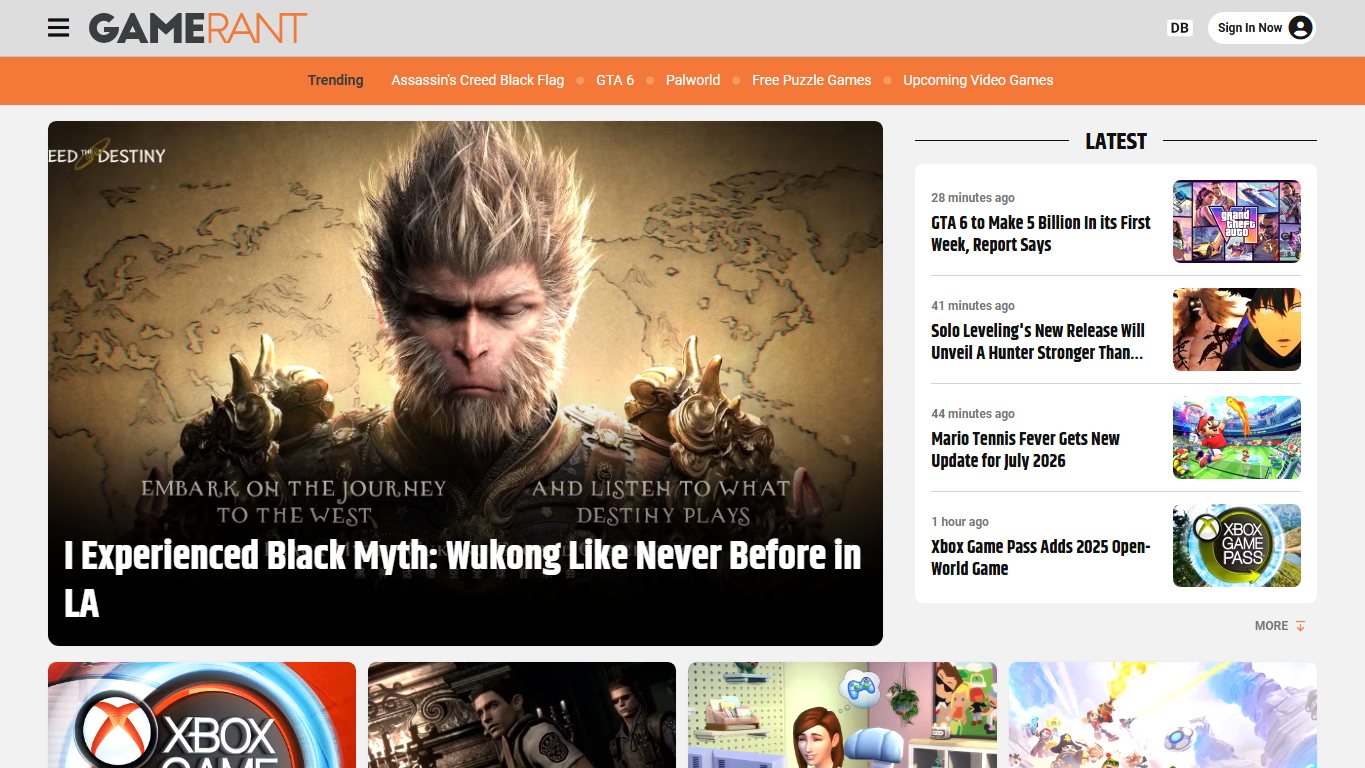Screen dimensions: 1365x768
Task: Select GTA 6 trending topic
Action: coord(615,80)
